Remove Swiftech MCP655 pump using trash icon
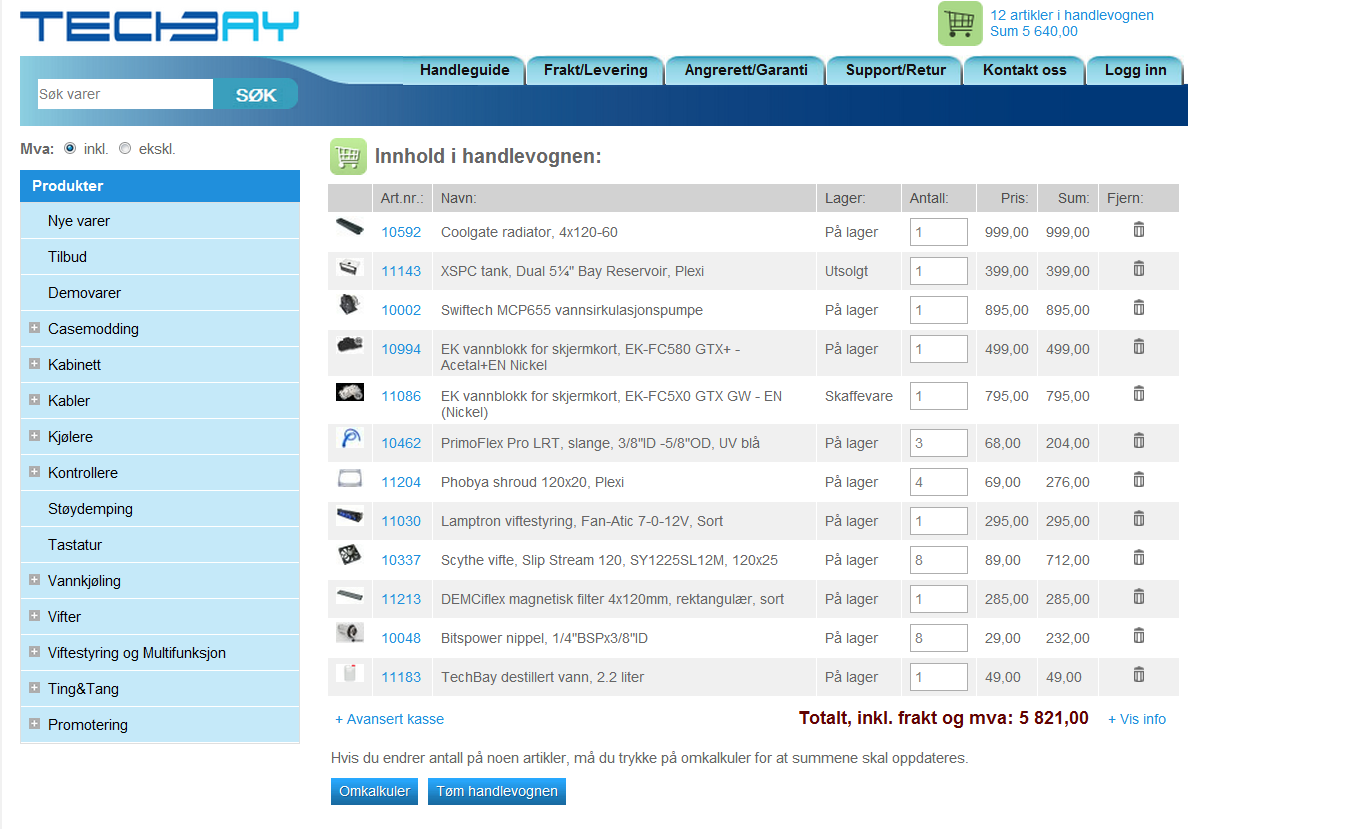Viewport: 1366px width, 829px height. point(1138,308)
